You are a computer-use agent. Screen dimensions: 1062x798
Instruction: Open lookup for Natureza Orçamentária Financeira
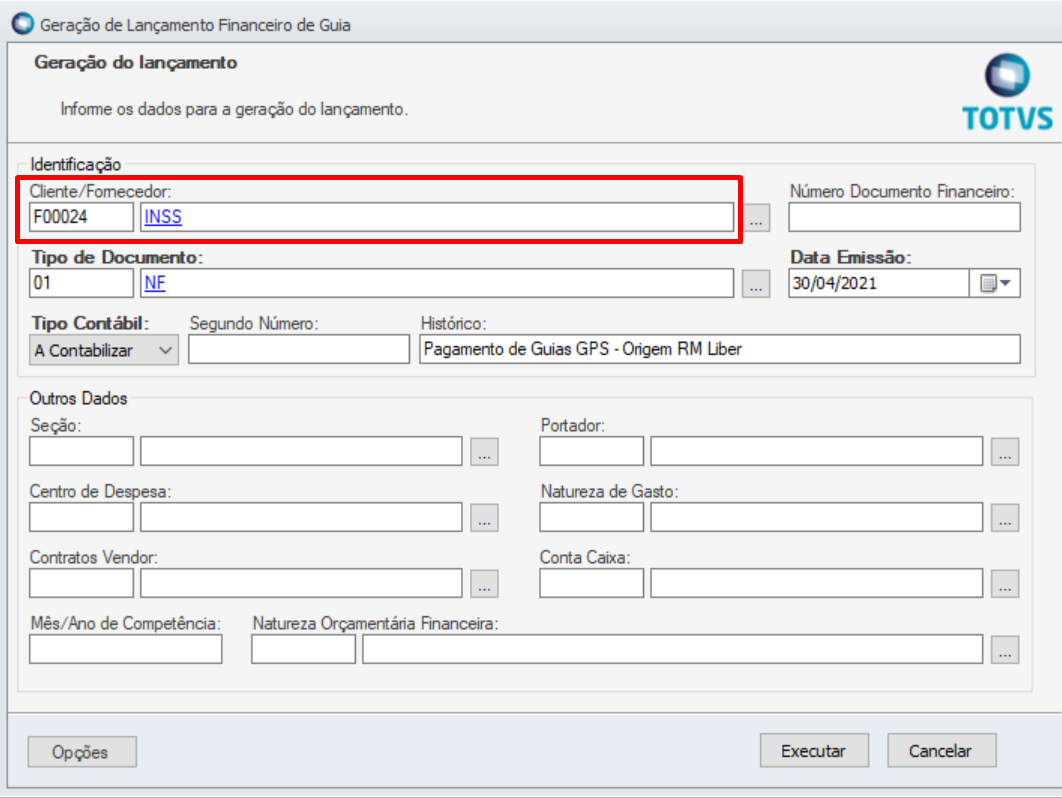pyautogui.click(x=1005, y=650)
